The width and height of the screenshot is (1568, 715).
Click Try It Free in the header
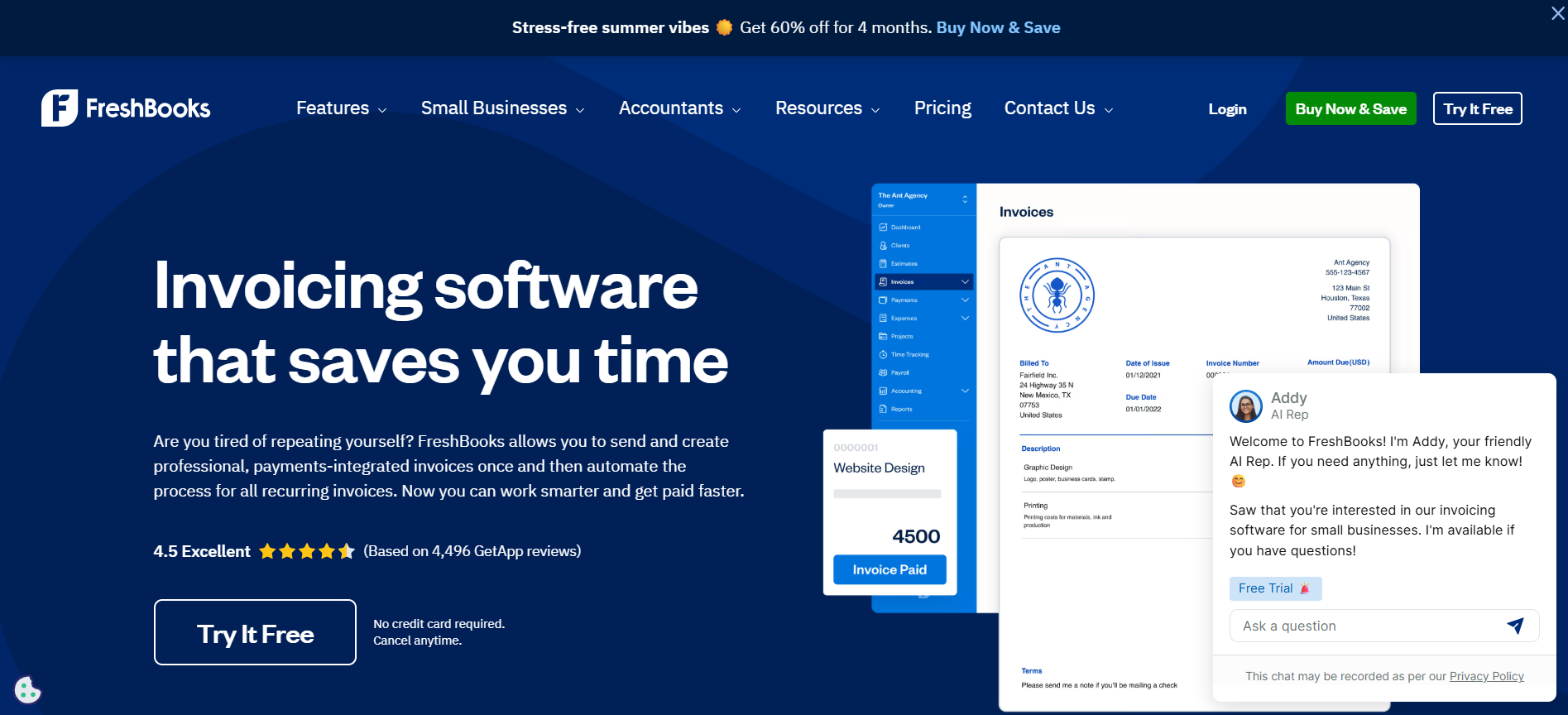[x=1478, y=108]
